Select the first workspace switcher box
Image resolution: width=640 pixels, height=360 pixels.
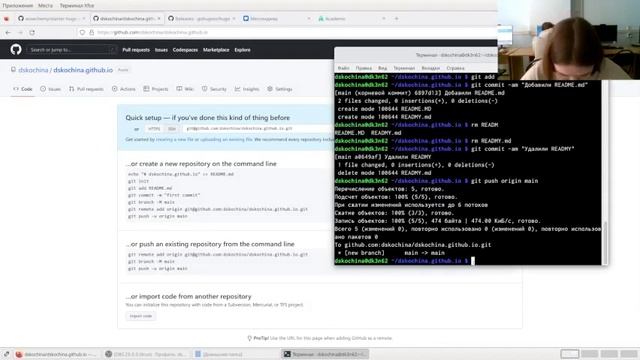click(x=569, y=354)
